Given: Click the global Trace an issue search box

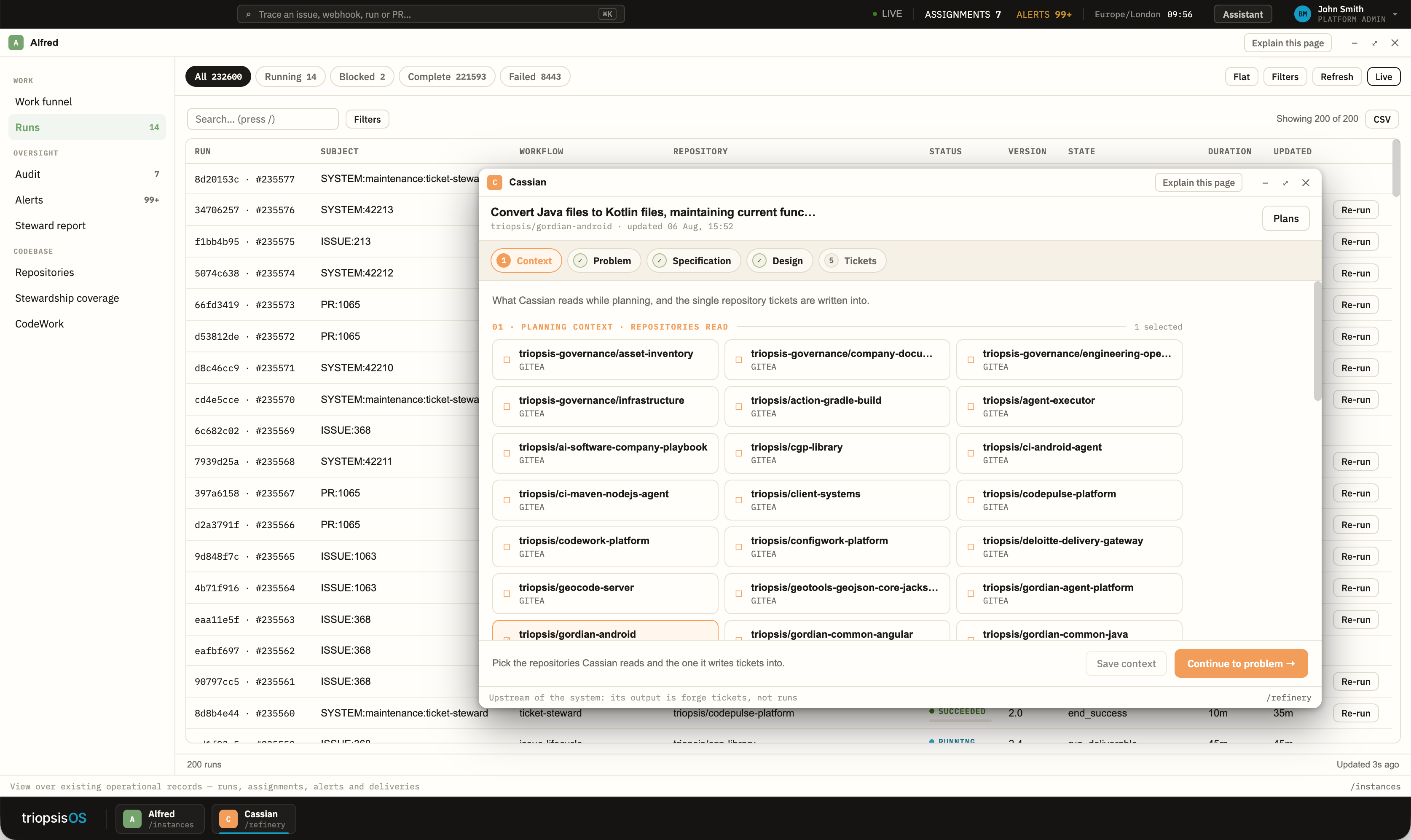Looking at the screenshot, I should pos(431,14).
